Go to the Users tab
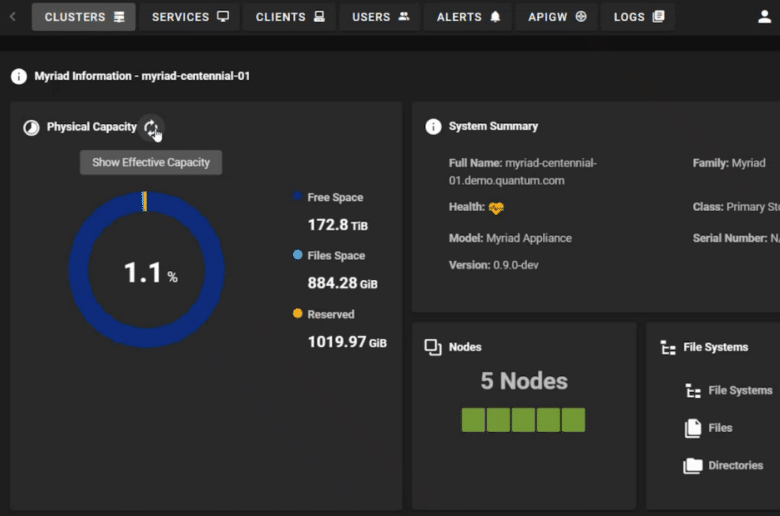Viewport: 780px width, 516px height. point(380,17)
